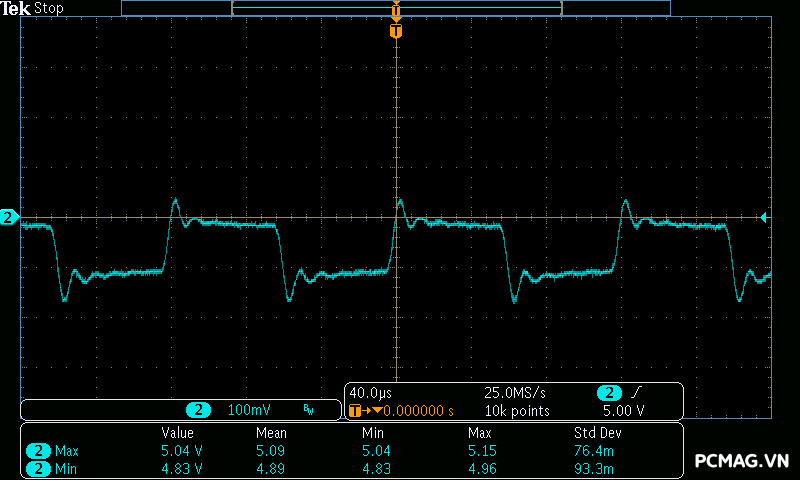
Task: Select the channel 2 badge beside 100mV
Action: [199, 410]
